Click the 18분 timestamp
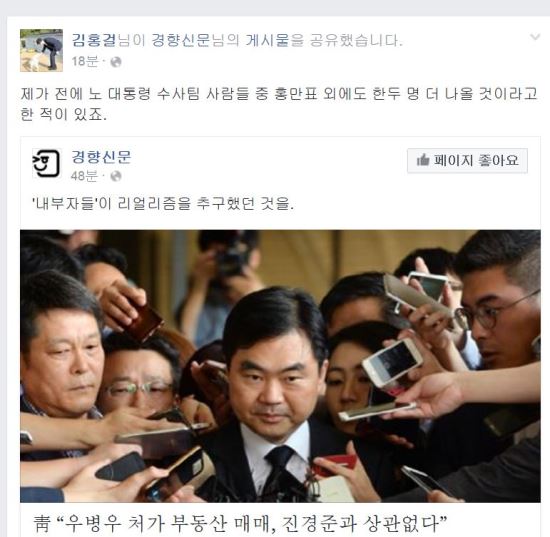Screen dimensions: 550x537 85,62
